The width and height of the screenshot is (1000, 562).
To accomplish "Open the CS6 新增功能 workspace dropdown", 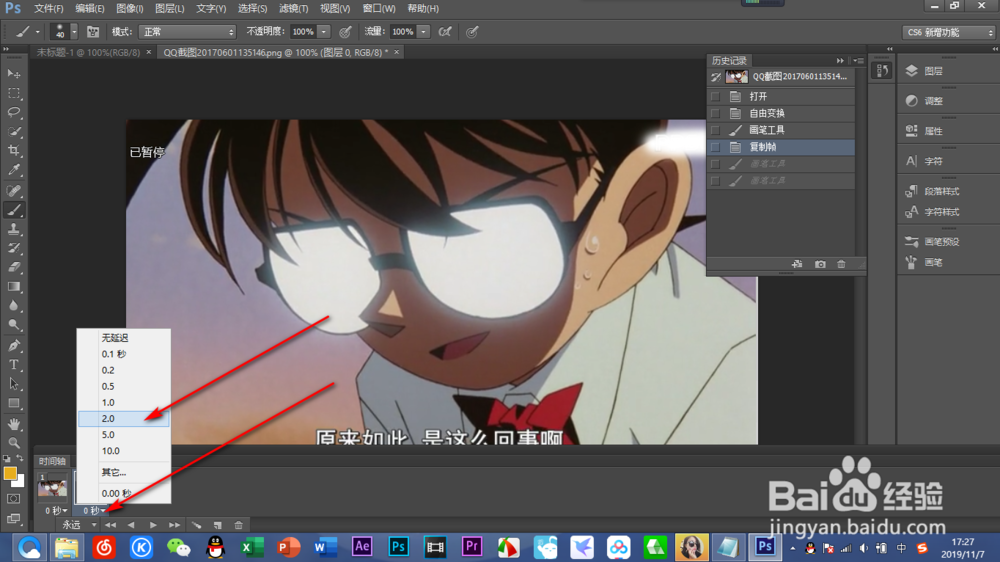I will pos(948,32).
